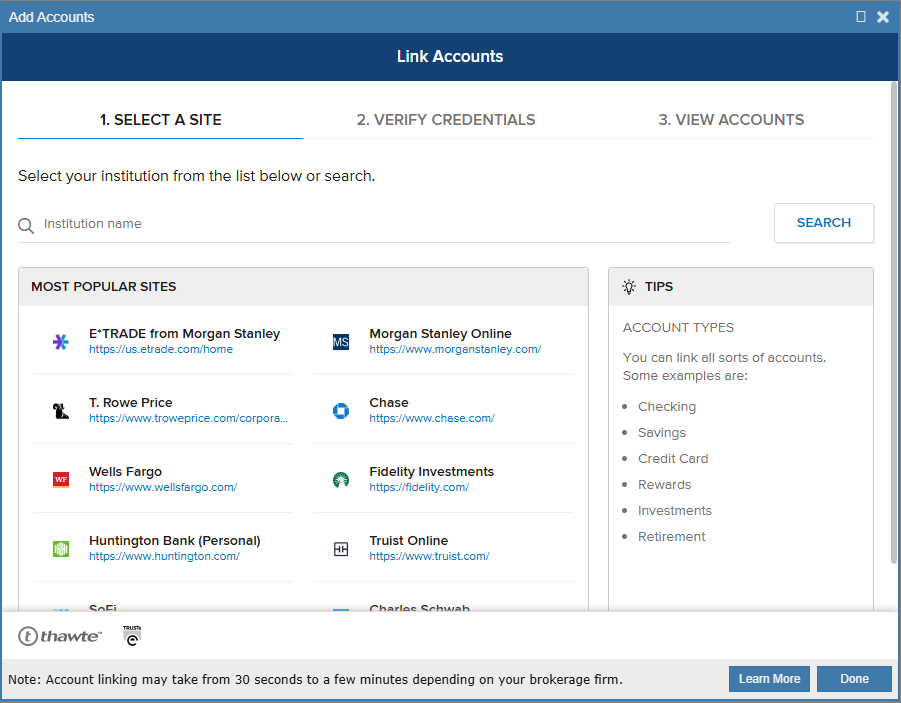Open the TRUSTe certification badge
Image resolution: width=901 pixels, height=703 pixels.
coord(132,635)
